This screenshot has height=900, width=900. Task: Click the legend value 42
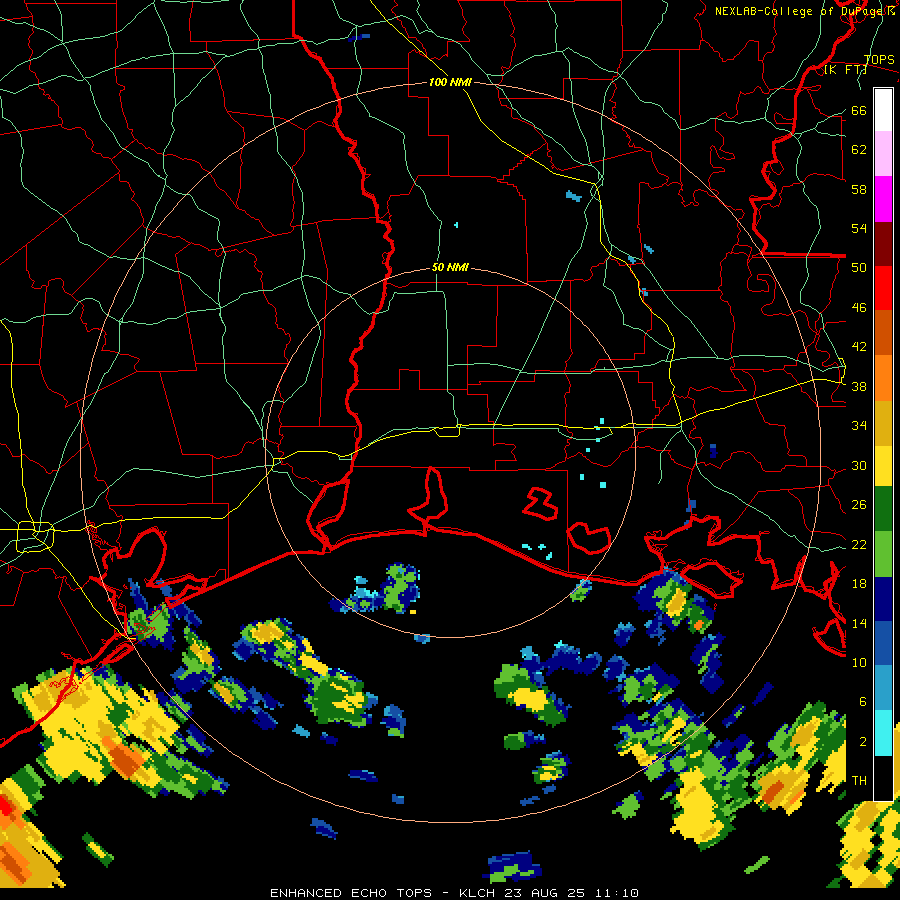[859, 347]
